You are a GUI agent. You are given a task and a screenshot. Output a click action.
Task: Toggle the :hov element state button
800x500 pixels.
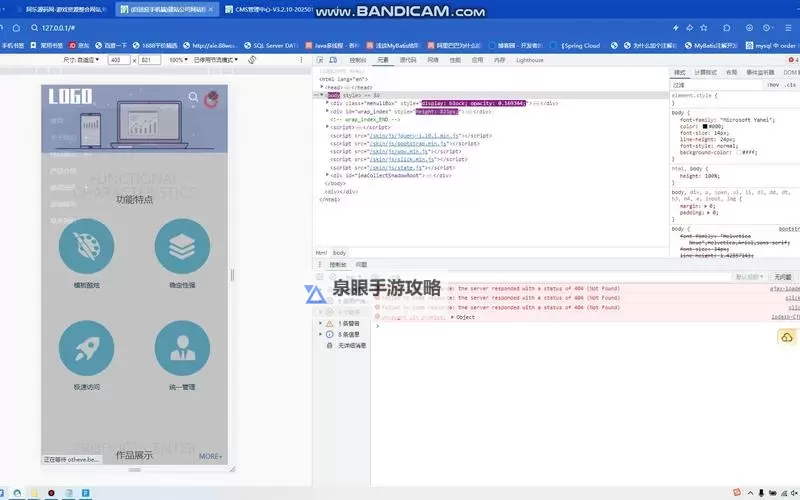click(773, 85)
